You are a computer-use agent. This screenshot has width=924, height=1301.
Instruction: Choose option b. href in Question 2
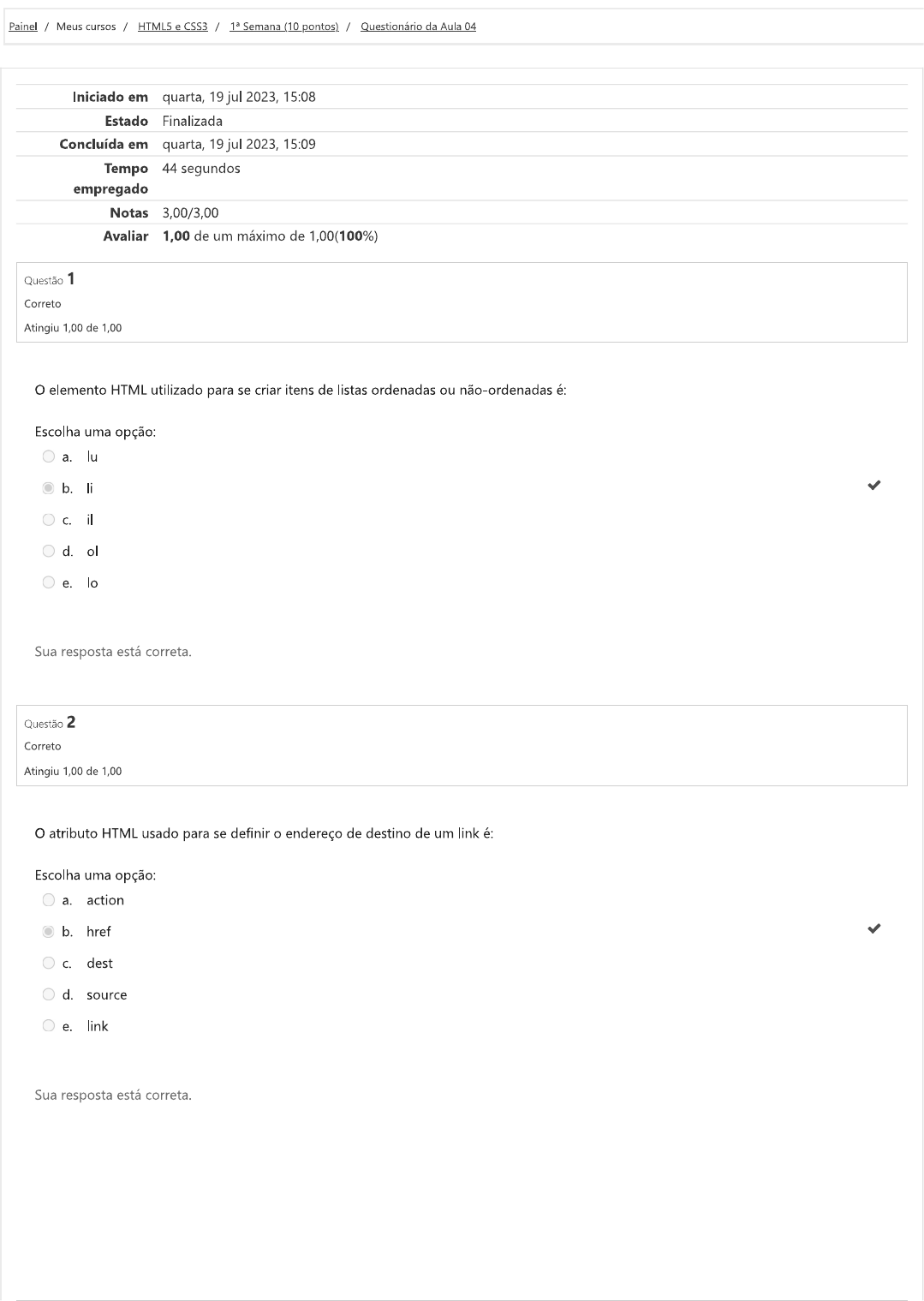[x=49, y=932]
